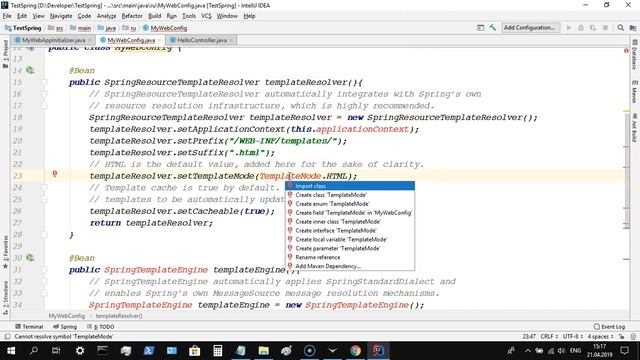This screenshot has height=360, width=640.
Task: Toggle the ENG keyboard language indicator
Action: coord(576,351)
